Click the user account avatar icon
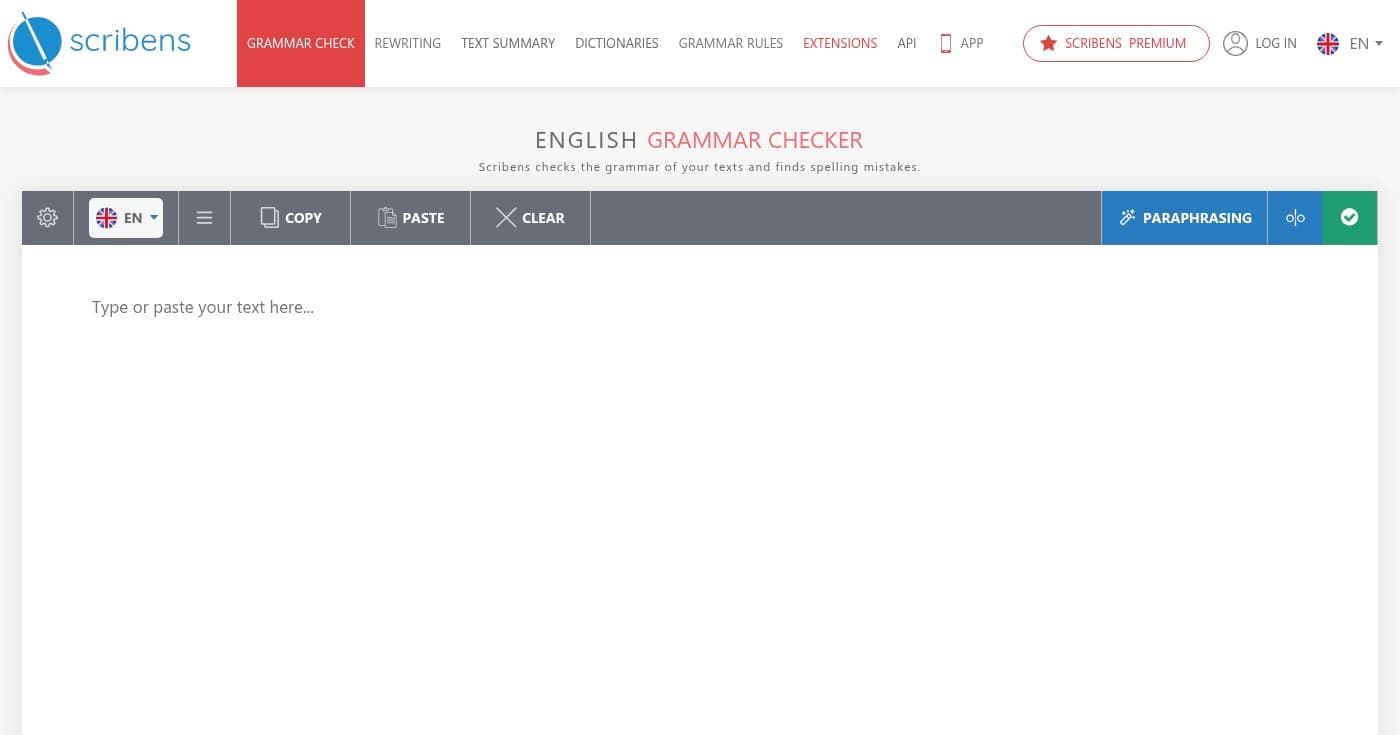 pyautogui.click(x=1235, y=43)
